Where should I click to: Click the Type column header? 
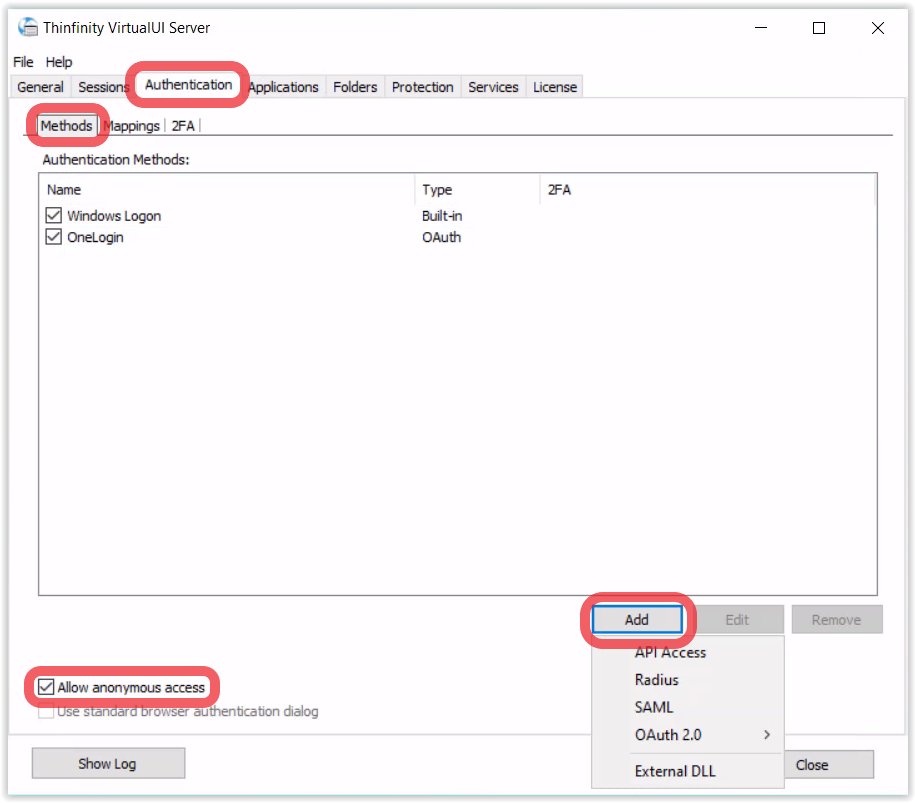[x=477, y=190]
